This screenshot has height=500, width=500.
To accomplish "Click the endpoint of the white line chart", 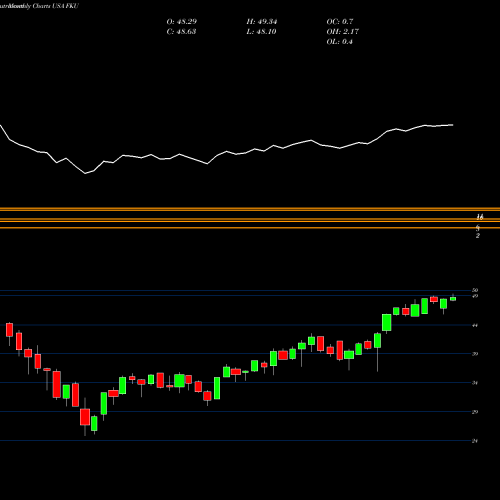I will [x=453, y=125].
